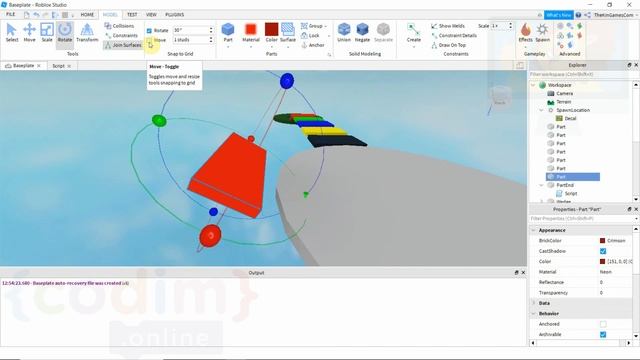
Task: Click the help question mark icon
Action: click(x=578, y=15)
